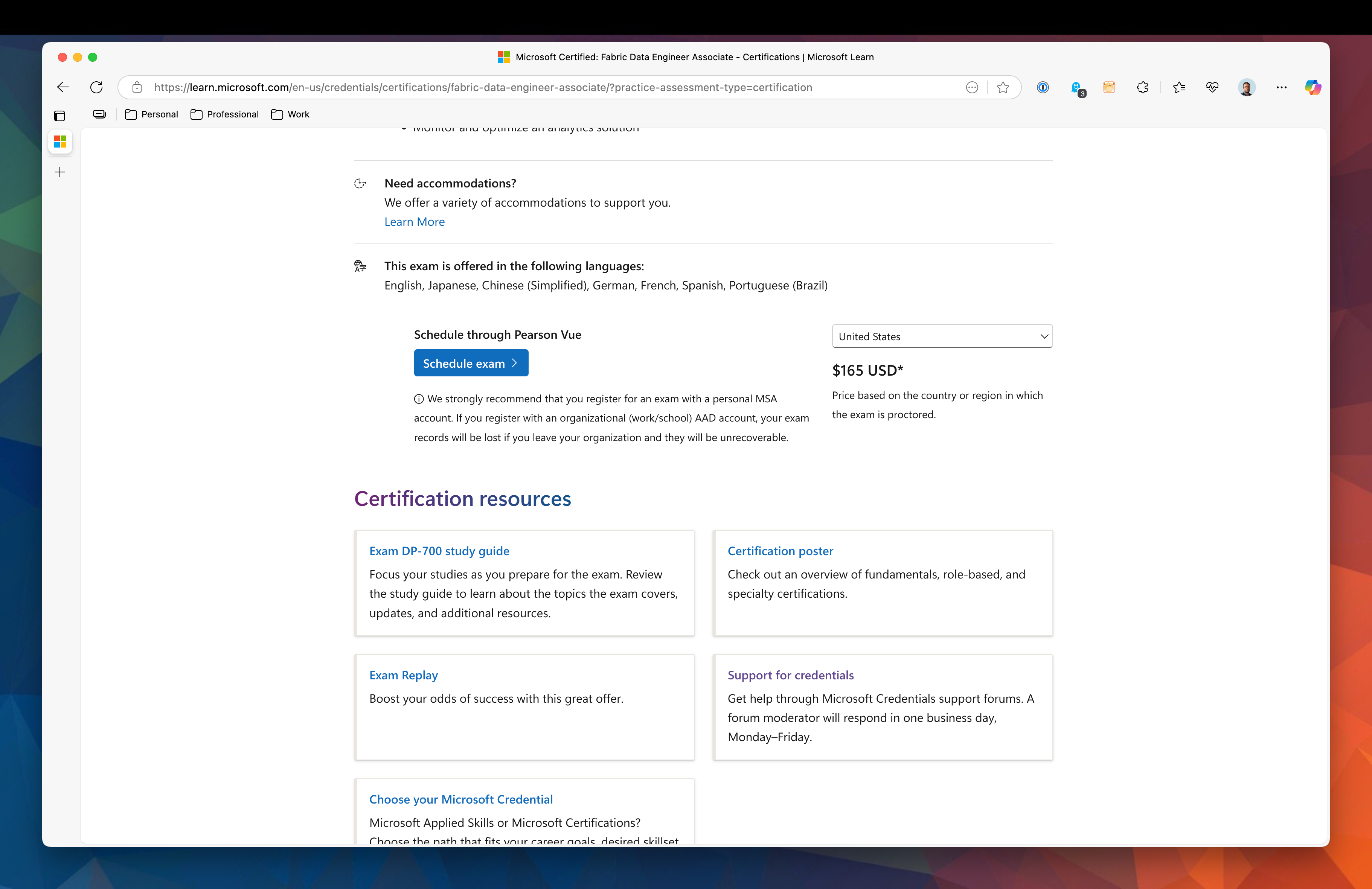Expand the United States country dropdown
This screenshot has width=1372, height=889.
pos(942,336)
